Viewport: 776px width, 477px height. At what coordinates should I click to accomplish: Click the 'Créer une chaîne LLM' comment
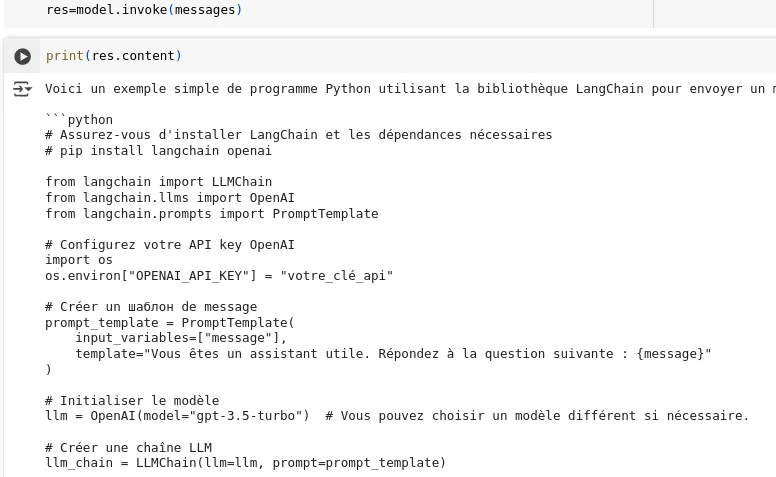[x=128, y=448]
